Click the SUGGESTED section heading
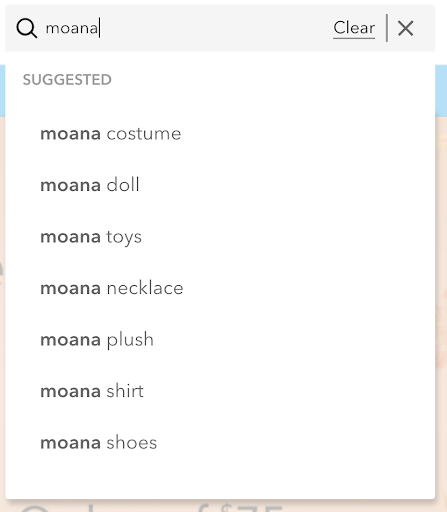447x512 pixels. pyautogui.click(x=67, y=80)
